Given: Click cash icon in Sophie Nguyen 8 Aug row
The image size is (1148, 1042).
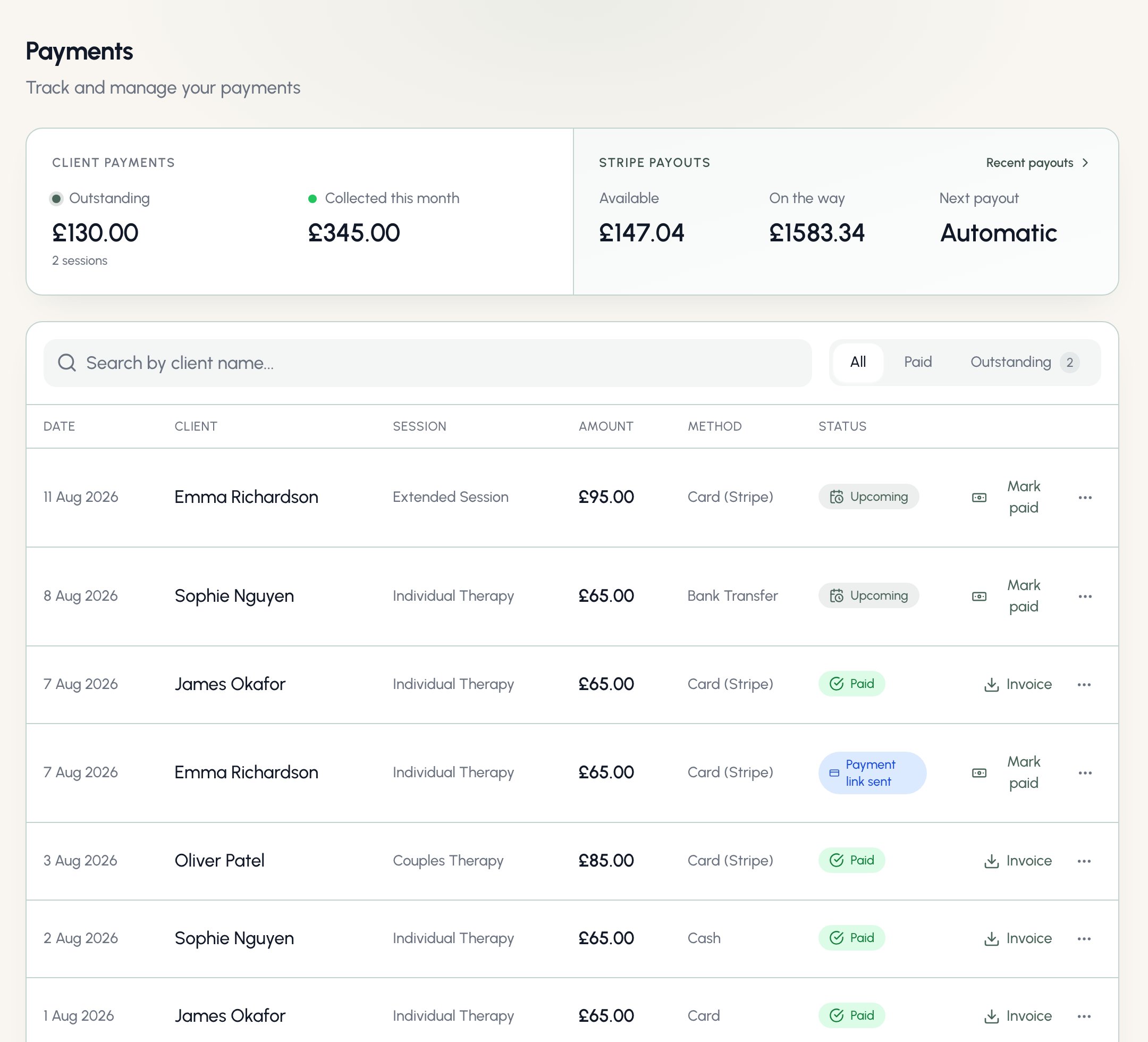Looking at the screenshot, I should pos(979,596).
